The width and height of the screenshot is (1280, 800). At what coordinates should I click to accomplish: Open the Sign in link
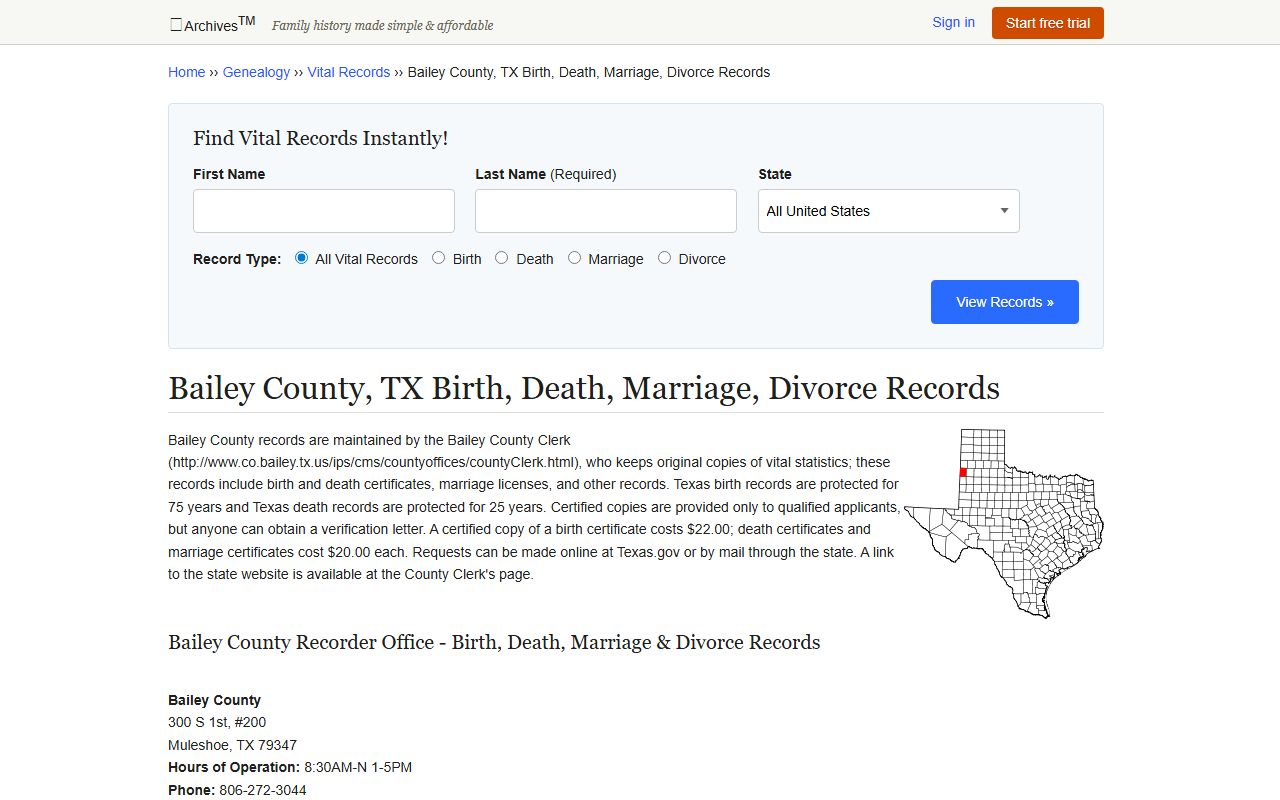tap(953, 22)
